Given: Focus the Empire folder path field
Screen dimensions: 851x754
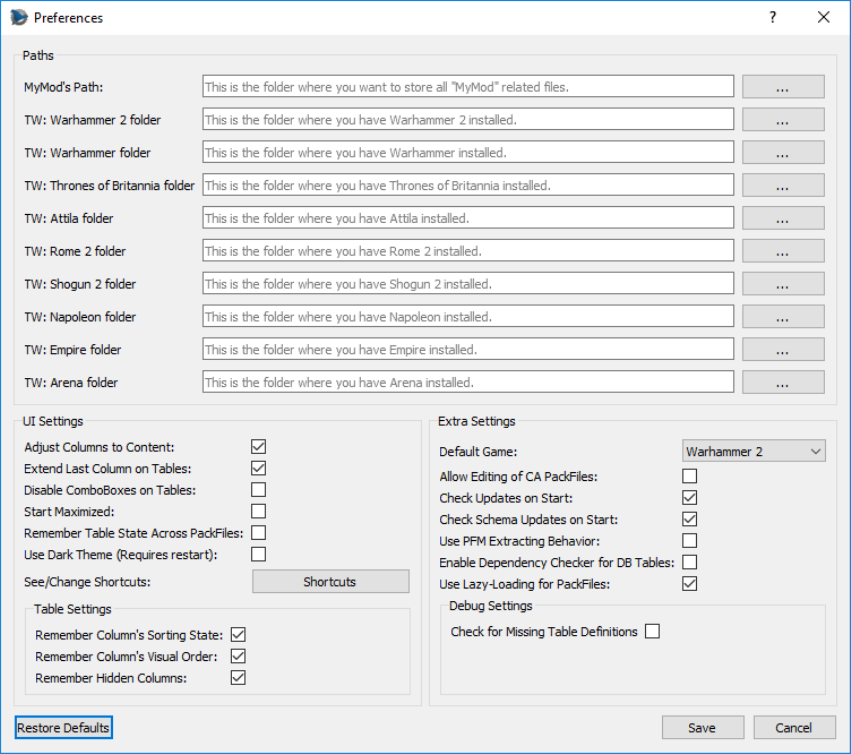Looking at the screenshot, I should [x=468, y=350].
